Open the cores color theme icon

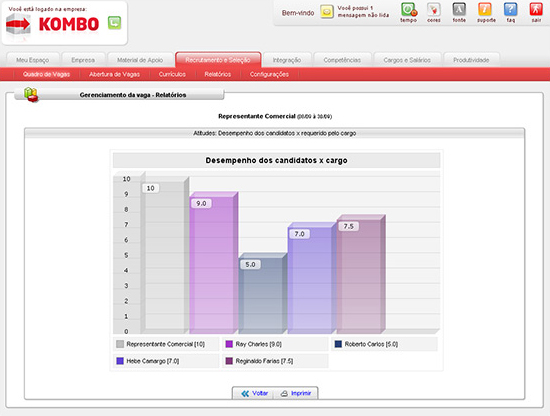point(434,9)
